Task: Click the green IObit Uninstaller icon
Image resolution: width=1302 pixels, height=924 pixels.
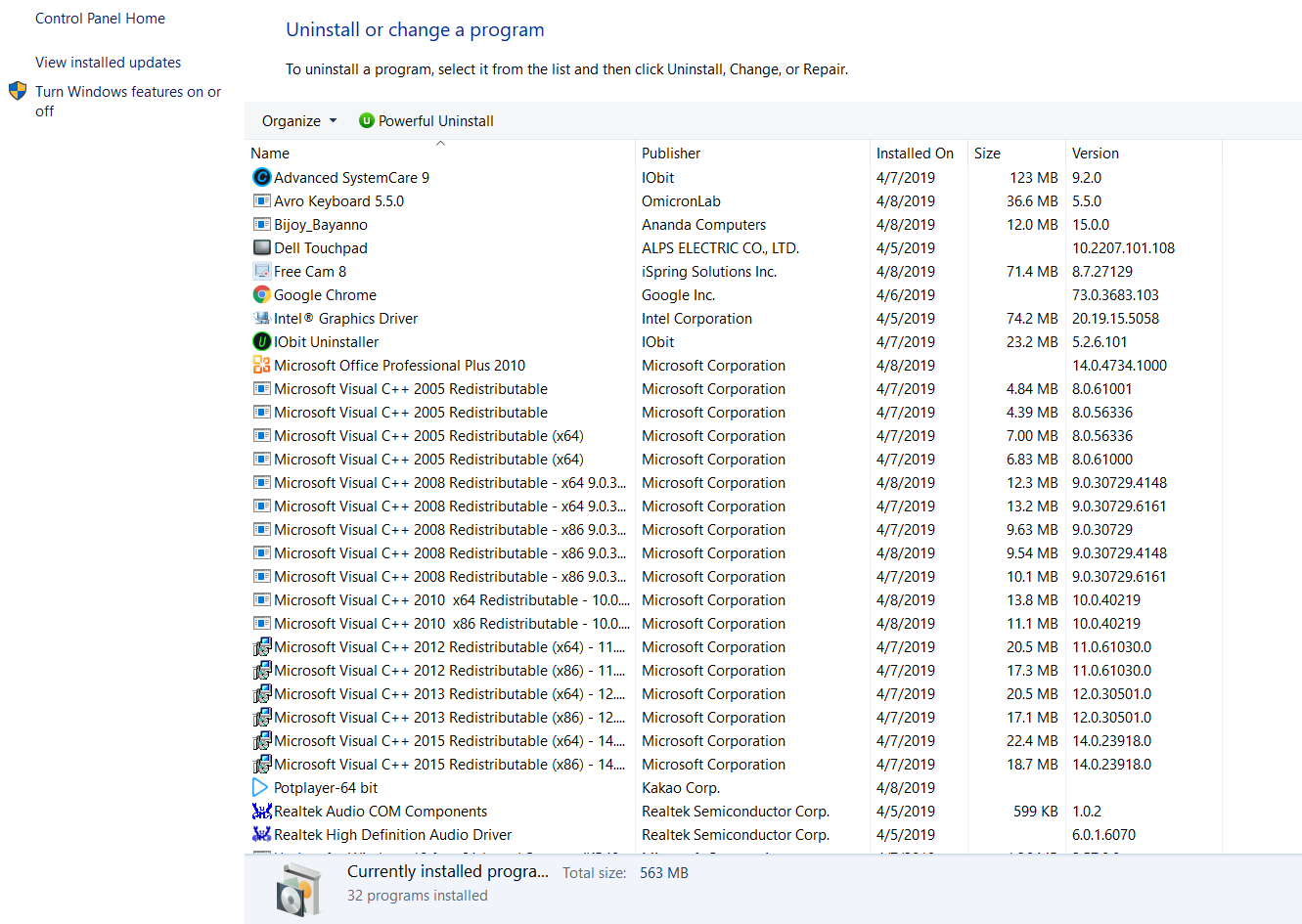Action: tap(261, 341)
